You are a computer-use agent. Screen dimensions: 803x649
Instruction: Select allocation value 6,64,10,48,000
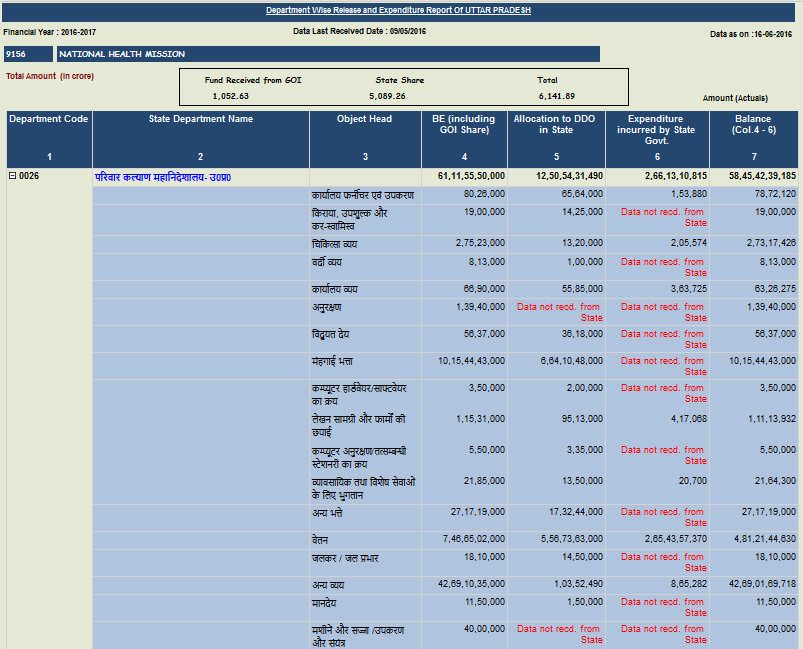click(572, 361)
